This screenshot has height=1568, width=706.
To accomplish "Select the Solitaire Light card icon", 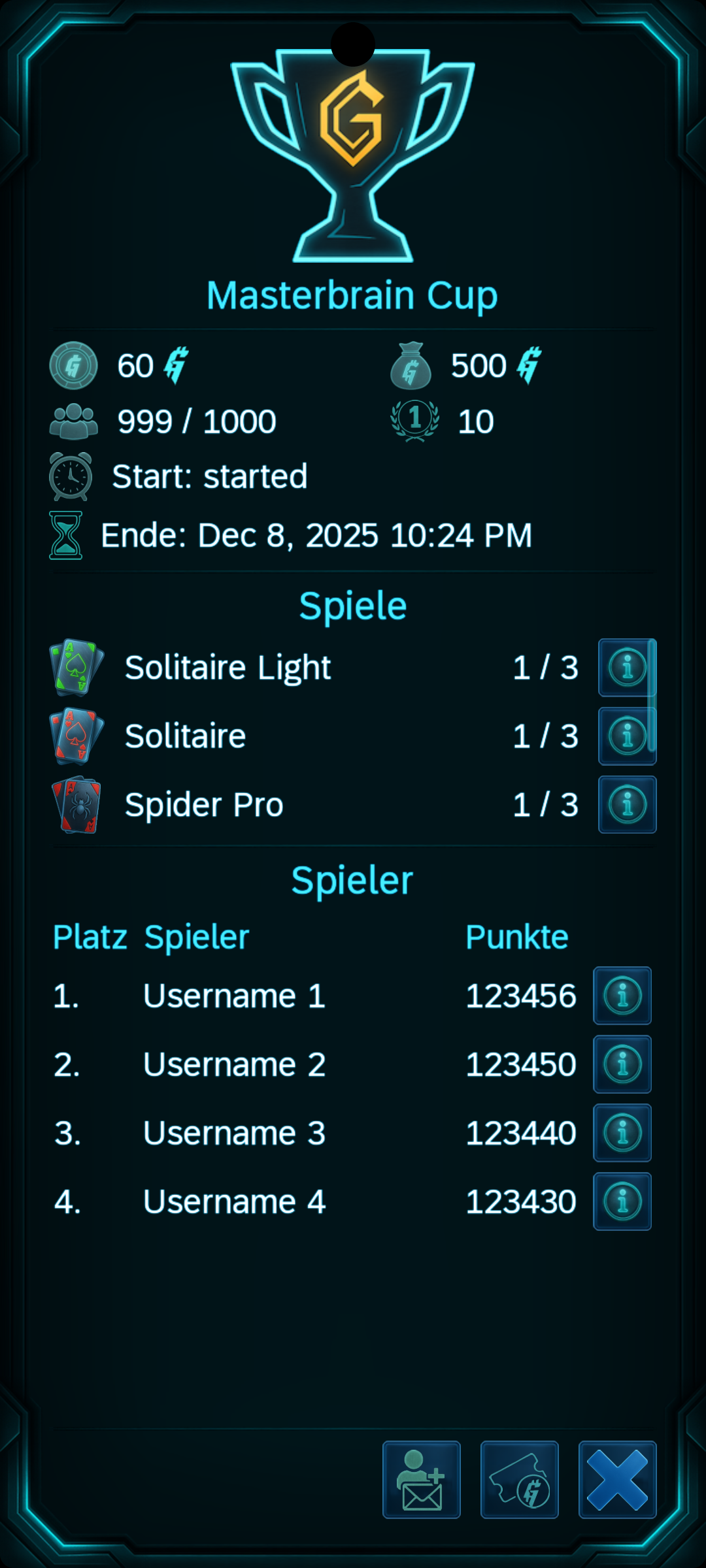I will 76,668.
